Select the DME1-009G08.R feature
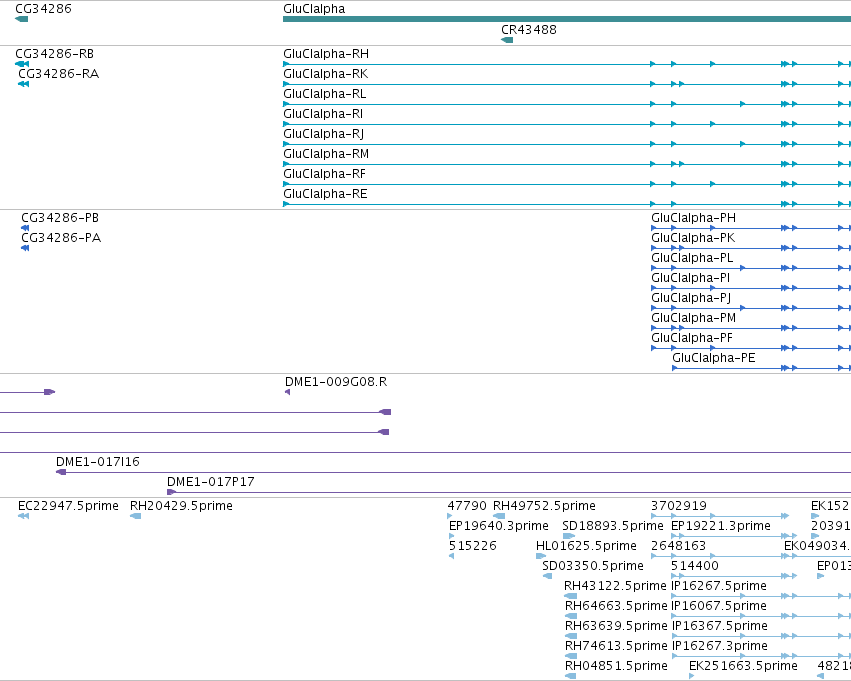Image resolution: width=851 pixels, height=681 pixels. point(287,392)
